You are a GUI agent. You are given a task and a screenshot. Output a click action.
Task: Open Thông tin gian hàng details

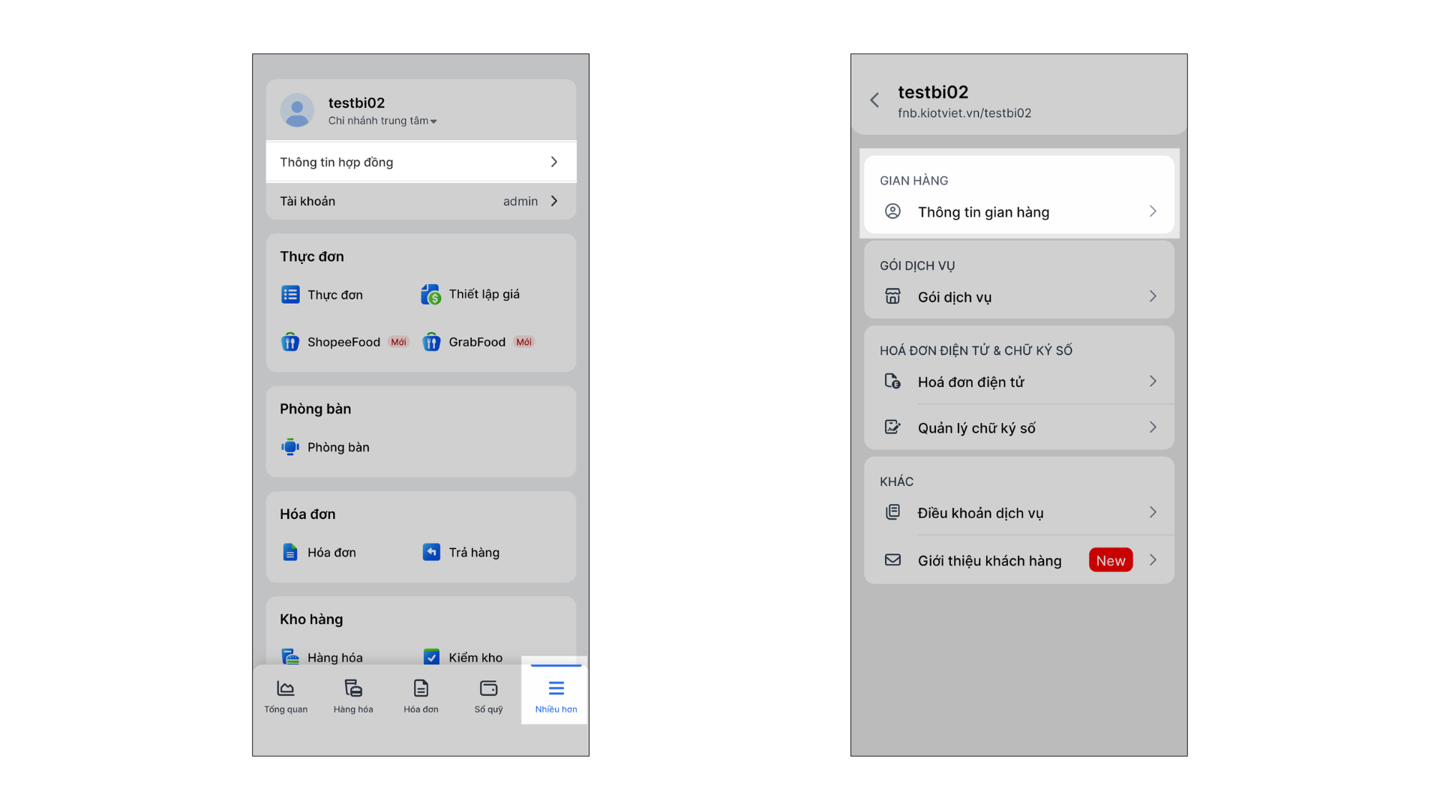[x=1018, y=212]
